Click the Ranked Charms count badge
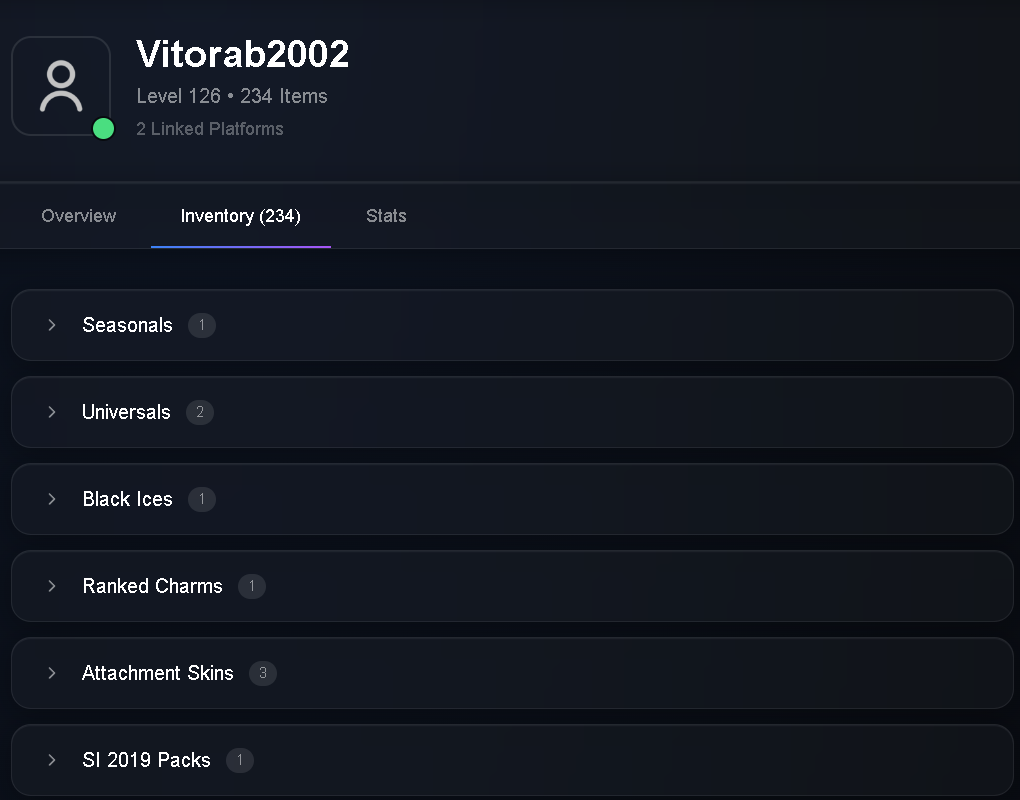This screenshot has width=1020, height=800. (252, 586)
